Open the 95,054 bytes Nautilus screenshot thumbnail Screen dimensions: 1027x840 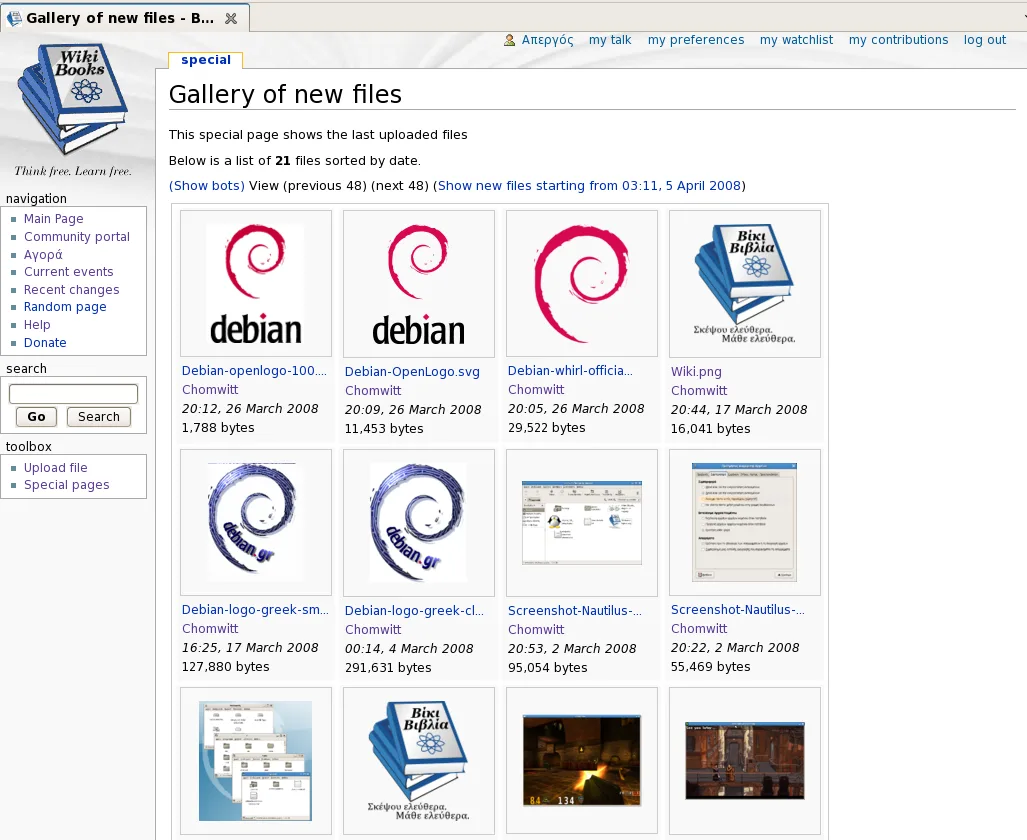pos(582,522)
